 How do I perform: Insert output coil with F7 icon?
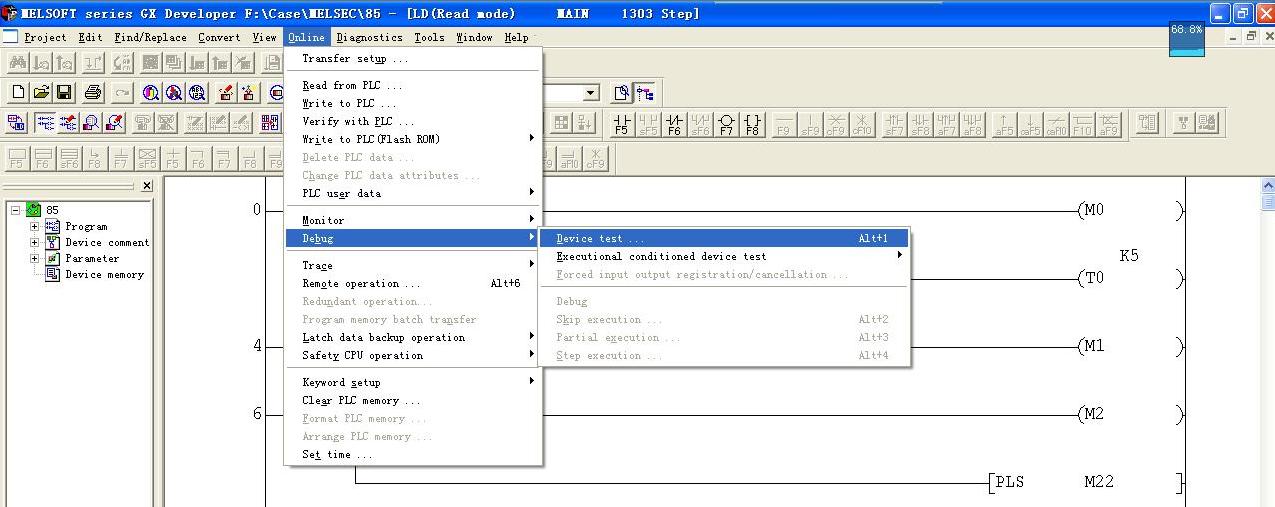726,123
